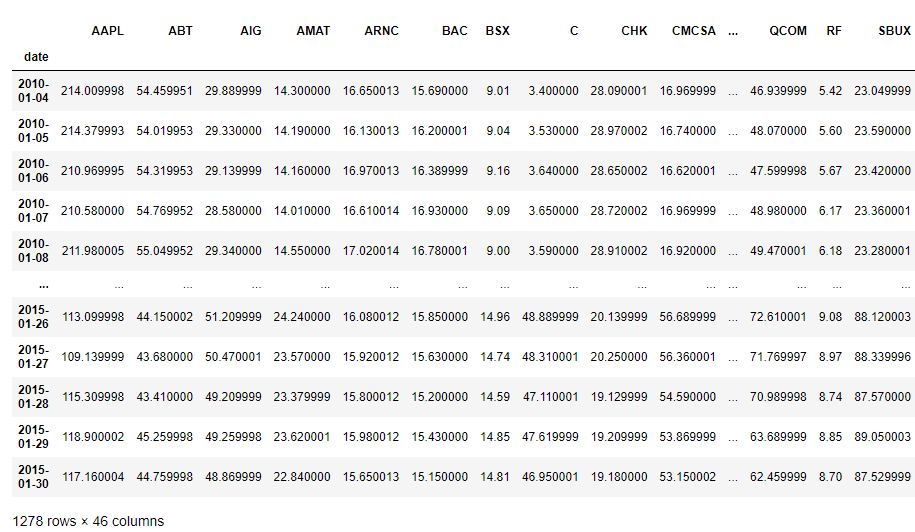Click the SBUX column header
Image resolution: width=915 pixels, height=532 pixels.
point(895,31)
